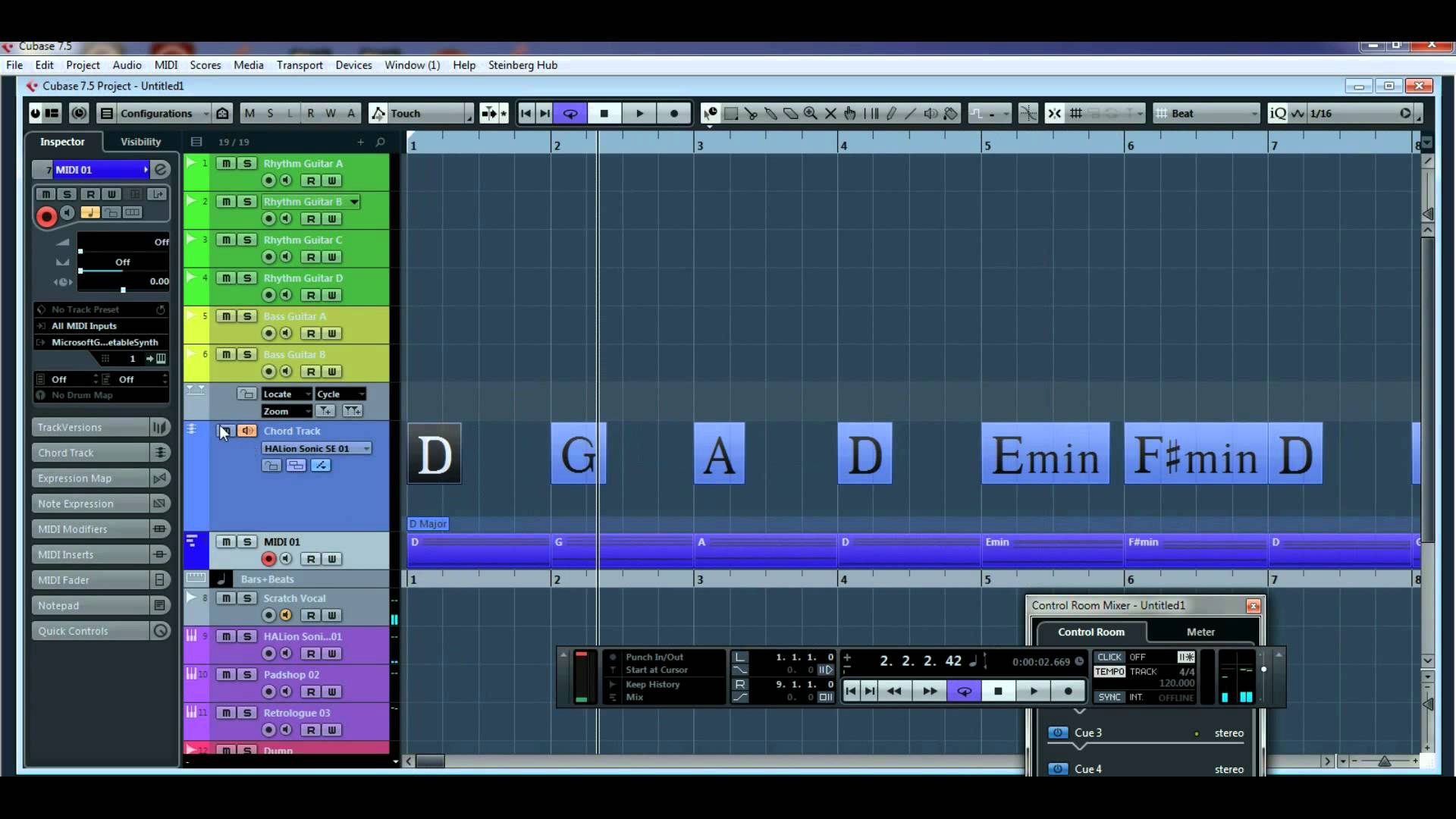The width and height of the screenshot is (1456, 819).
Task: Open the MIDI Modifiers inspector section
Action: point(90,529)
